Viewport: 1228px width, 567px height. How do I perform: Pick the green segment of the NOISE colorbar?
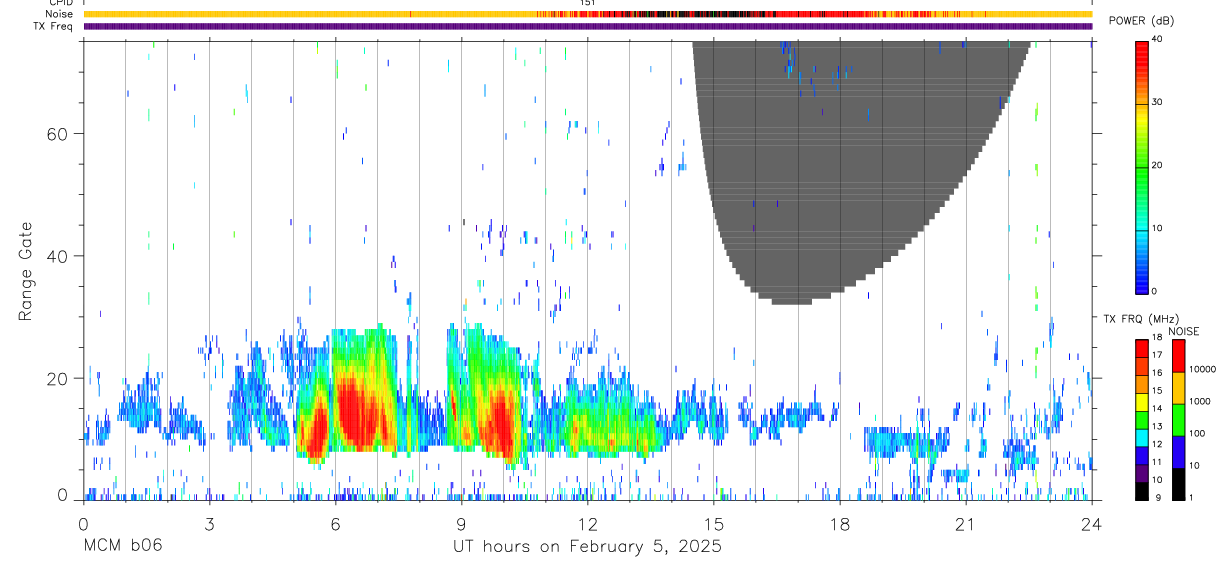tap(1177, 420)
